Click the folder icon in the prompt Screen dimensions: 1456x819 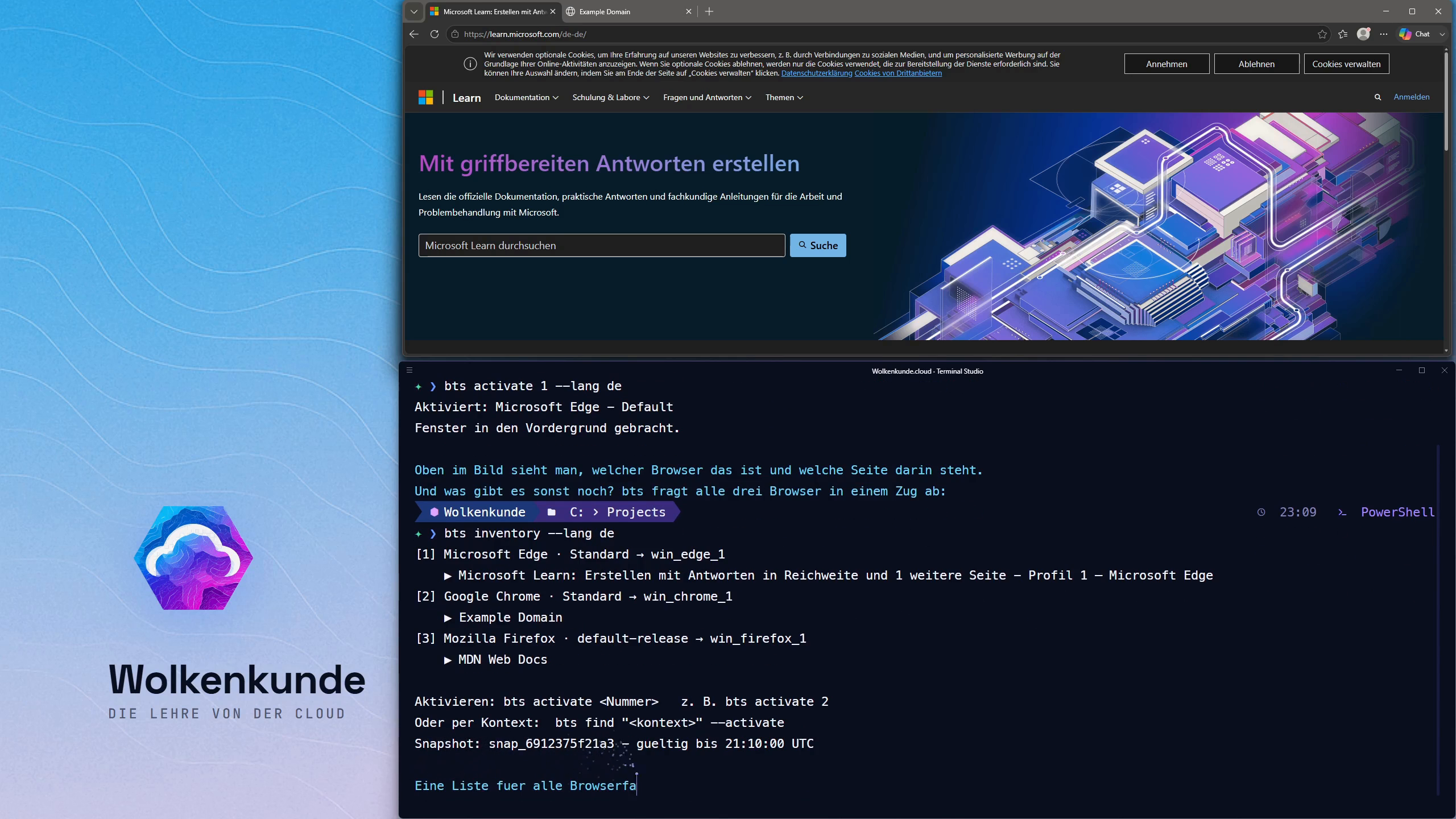click(x=551, y=512)
